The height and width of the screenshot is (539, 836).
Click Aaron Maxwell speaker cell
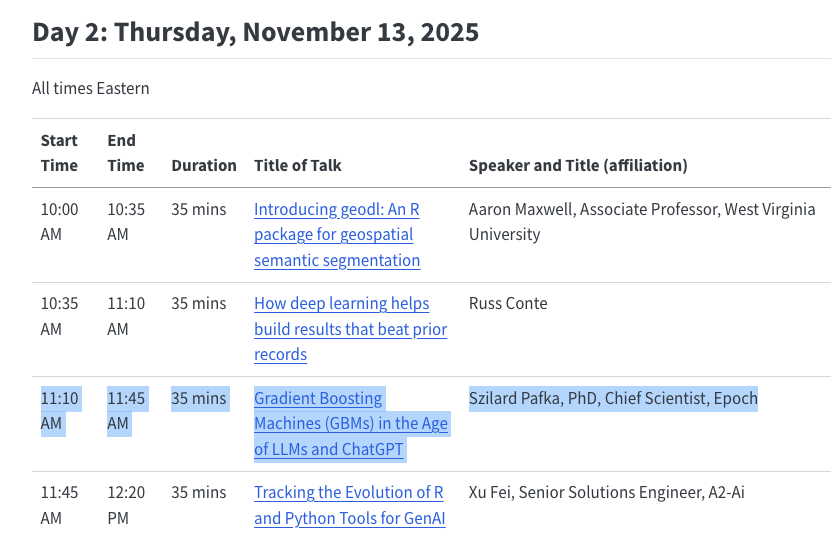click(x=641, y=222)
